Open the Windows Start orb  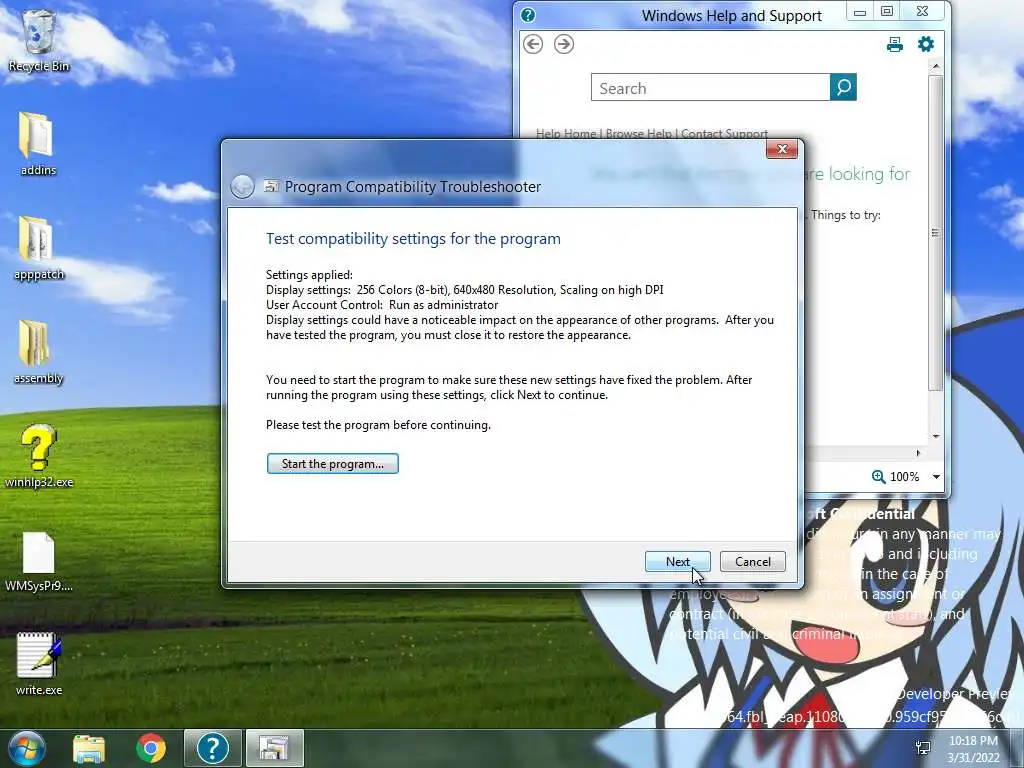click(x=26, y=748)
